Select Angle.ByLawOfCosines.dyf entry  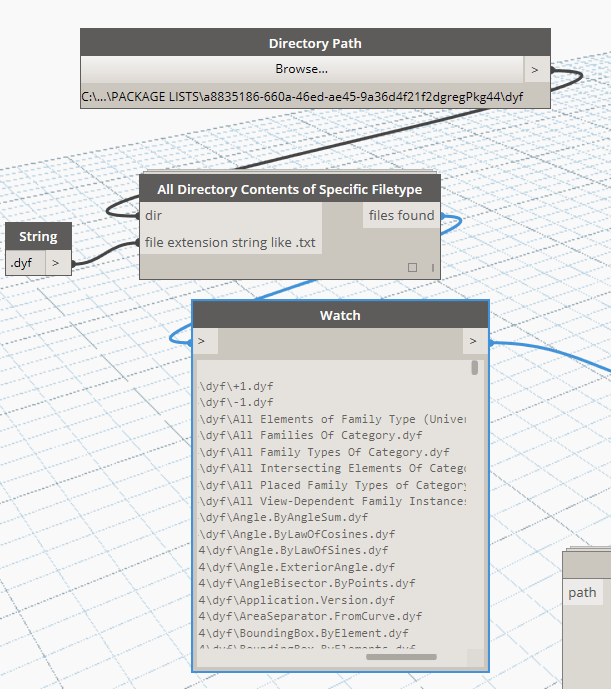pyautogui.click(x=297, y=534)
